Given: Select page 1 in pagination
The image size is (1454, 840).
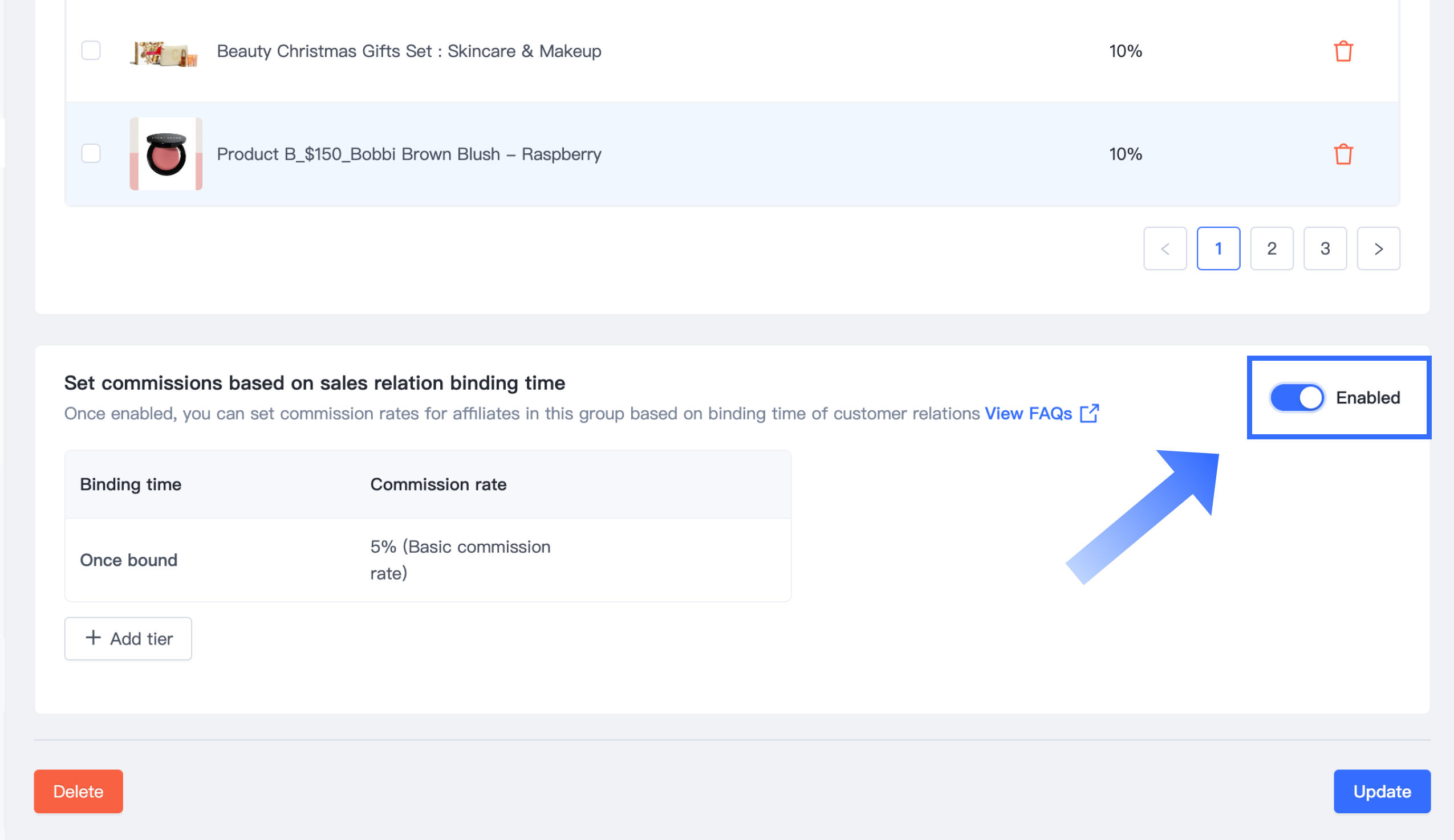Looking at the screenshot, I should click(x=1218, y=248).
